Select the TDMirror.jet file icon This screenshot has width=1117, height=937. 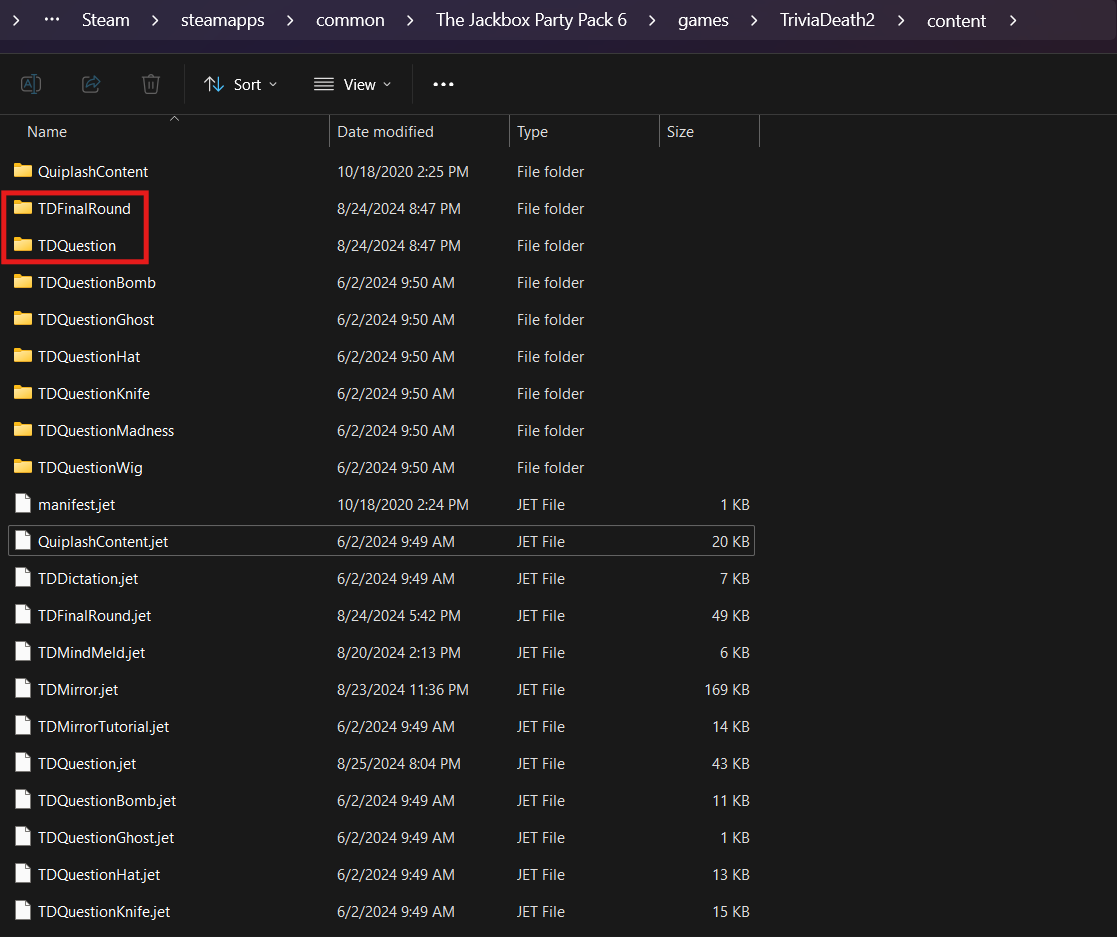(23, 689)
